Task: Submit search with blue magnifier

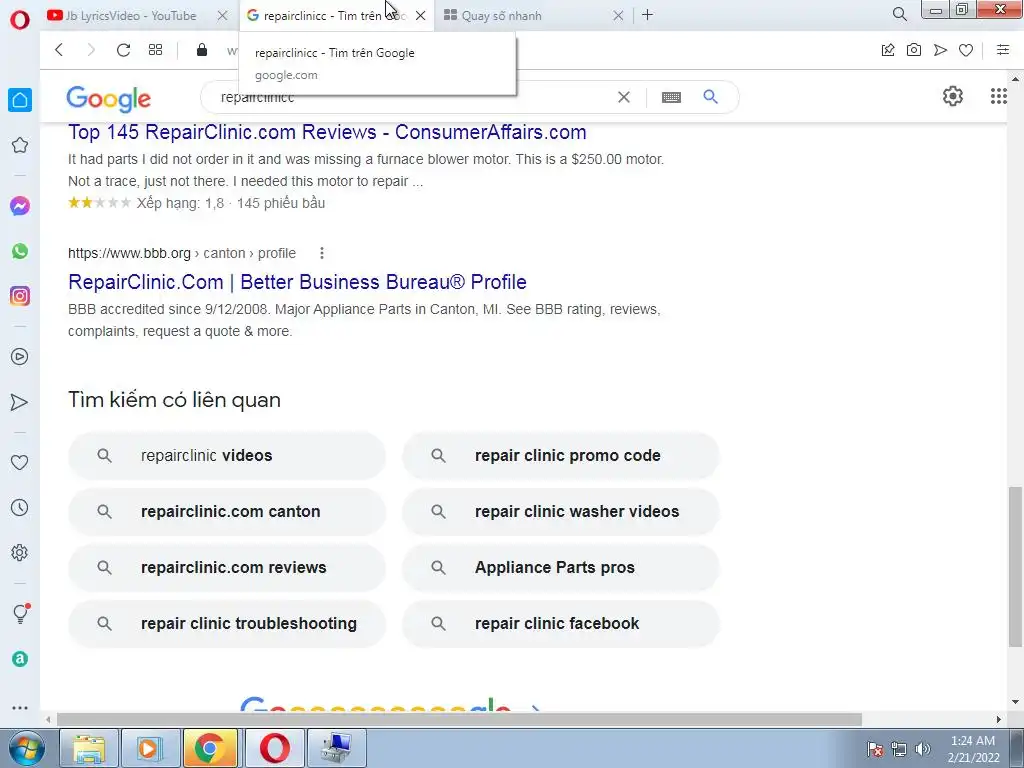Action: pyautogui.click(x=711, y=97)
